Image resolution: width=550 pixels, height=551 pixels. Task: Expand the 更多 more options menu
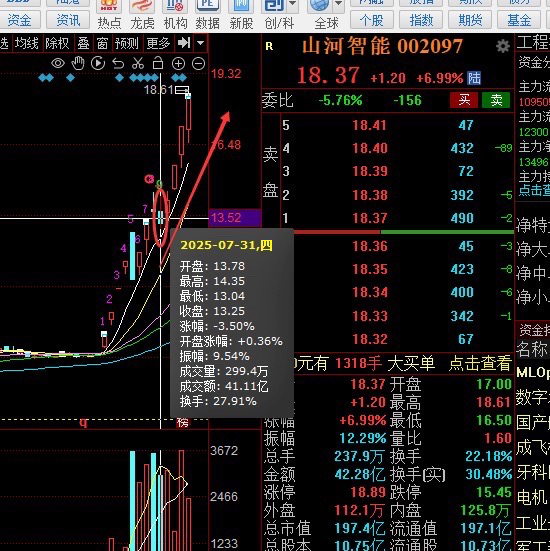pyautogui.click(x=158, y=44)
